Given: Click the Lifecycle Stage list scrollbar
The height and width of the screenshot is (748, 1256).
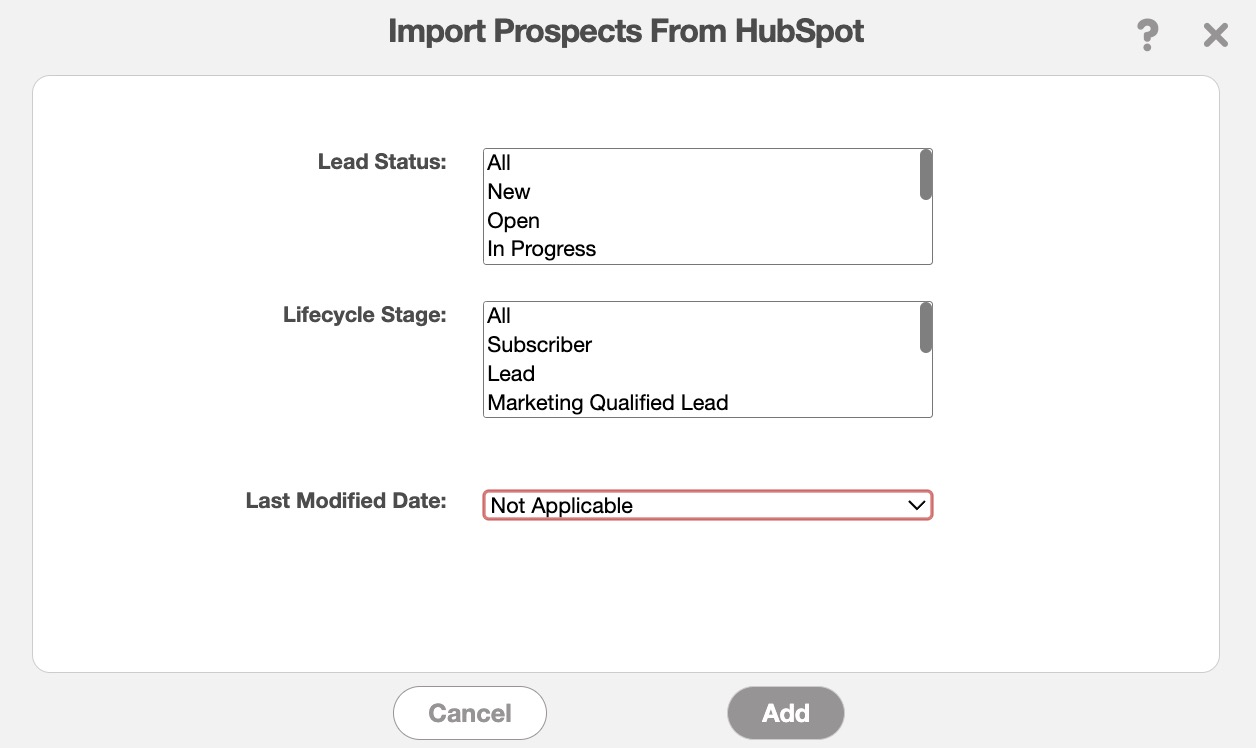Looking at the screenshot, I should (926, 329).
